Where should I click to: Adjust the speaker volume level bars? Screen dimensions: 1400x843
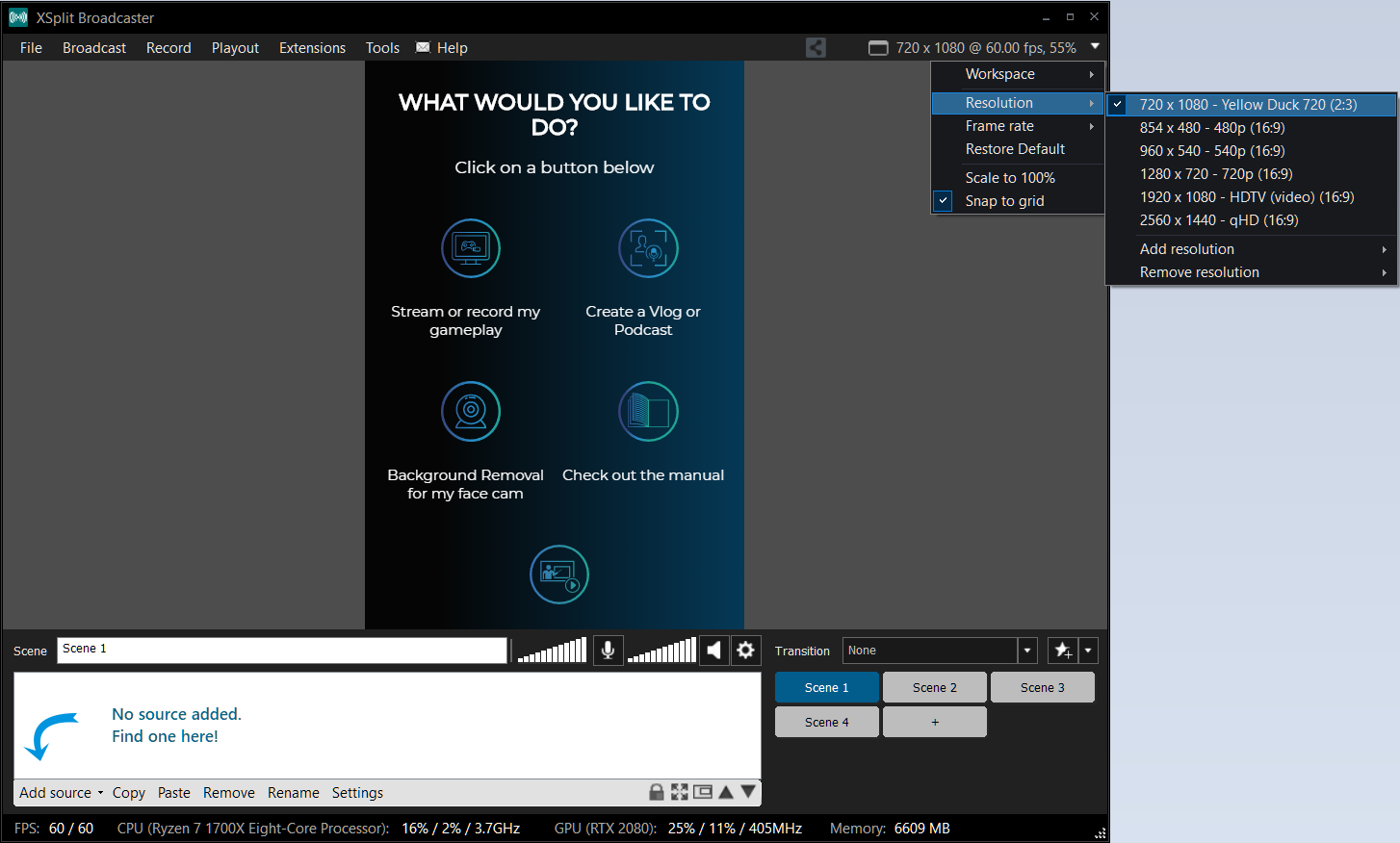pyautogui.click(x=661, y=651)
